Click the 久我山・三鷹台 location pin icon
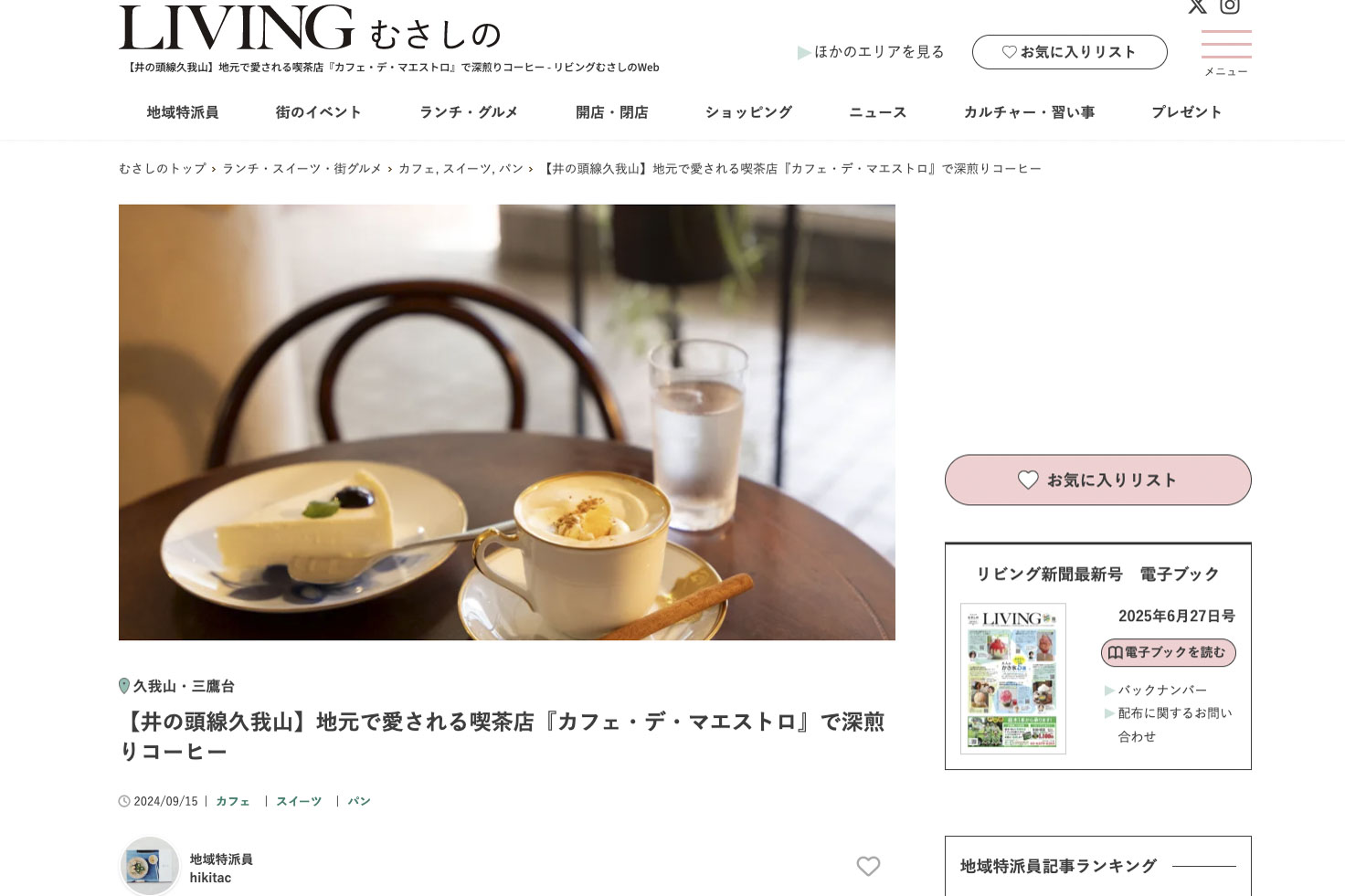This screenshot has width=1345, height=896. click(124, 686)
